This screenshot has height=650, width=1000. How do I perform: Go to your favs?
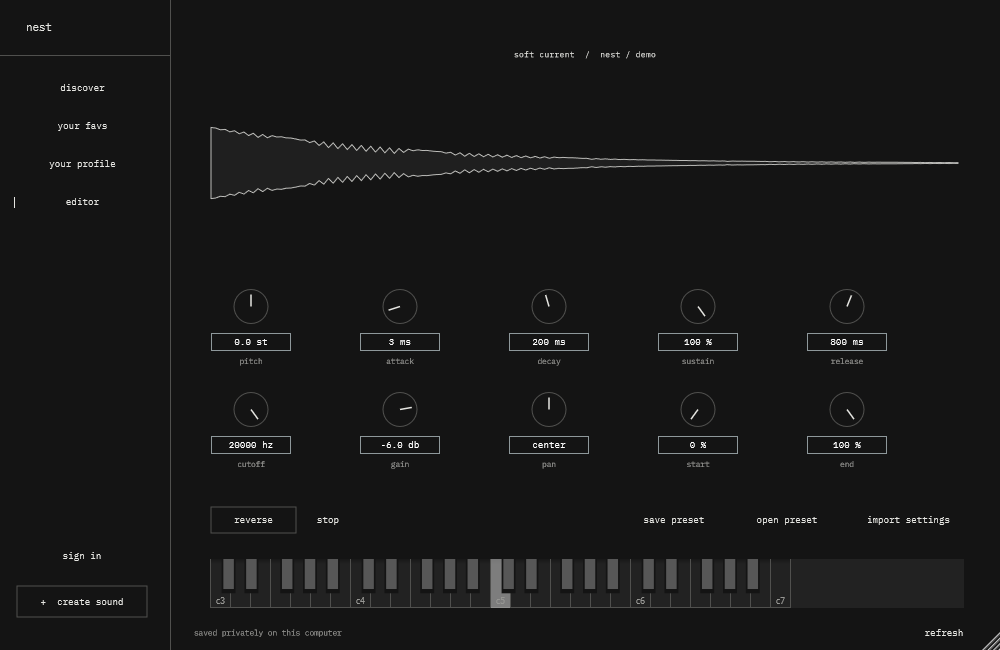[x=82, y=126]
